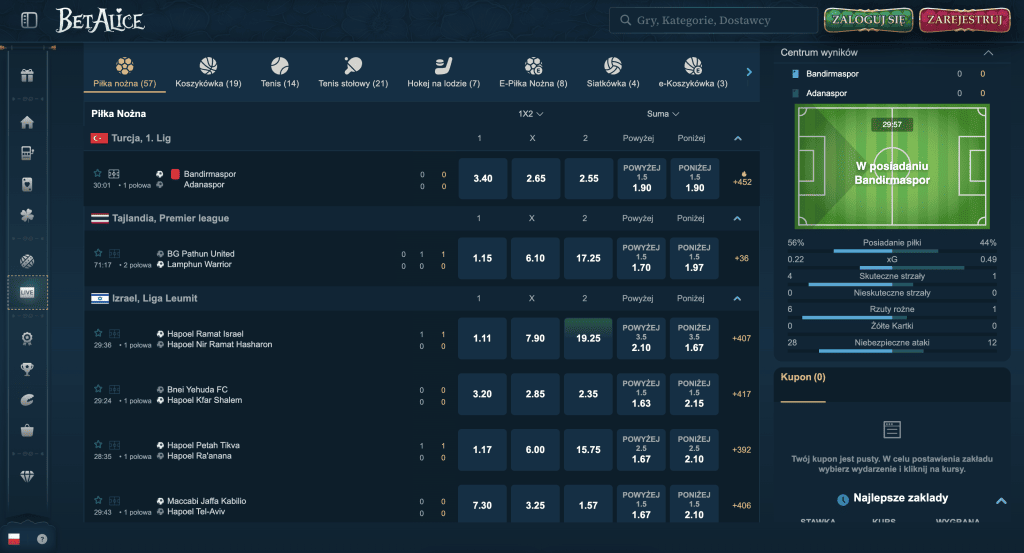1024x553 pixels.
Task: Collapse the Tajlandia, Premier league section
Action: pyautogui.click(x=737, y=218)
